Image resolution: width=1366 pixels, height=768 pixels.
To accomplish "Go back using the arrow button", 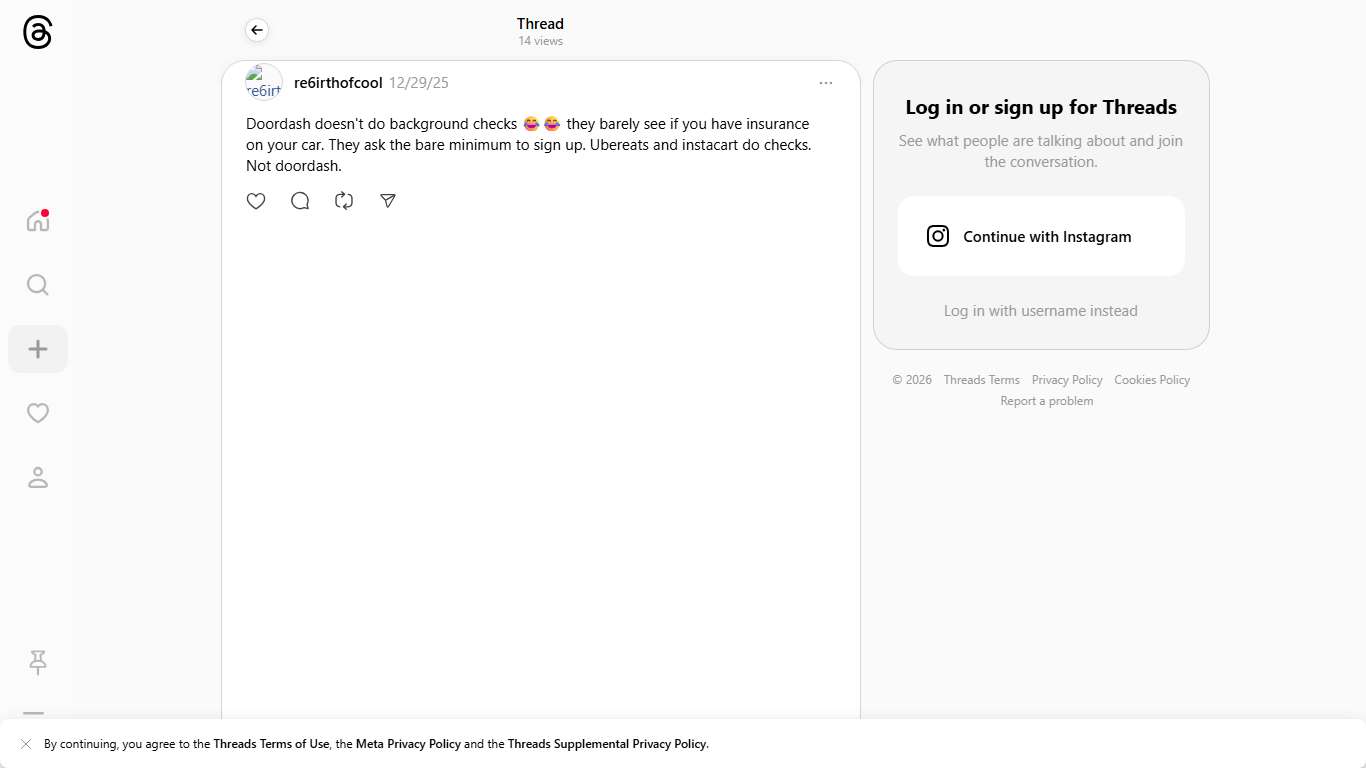I will [257, 30].
